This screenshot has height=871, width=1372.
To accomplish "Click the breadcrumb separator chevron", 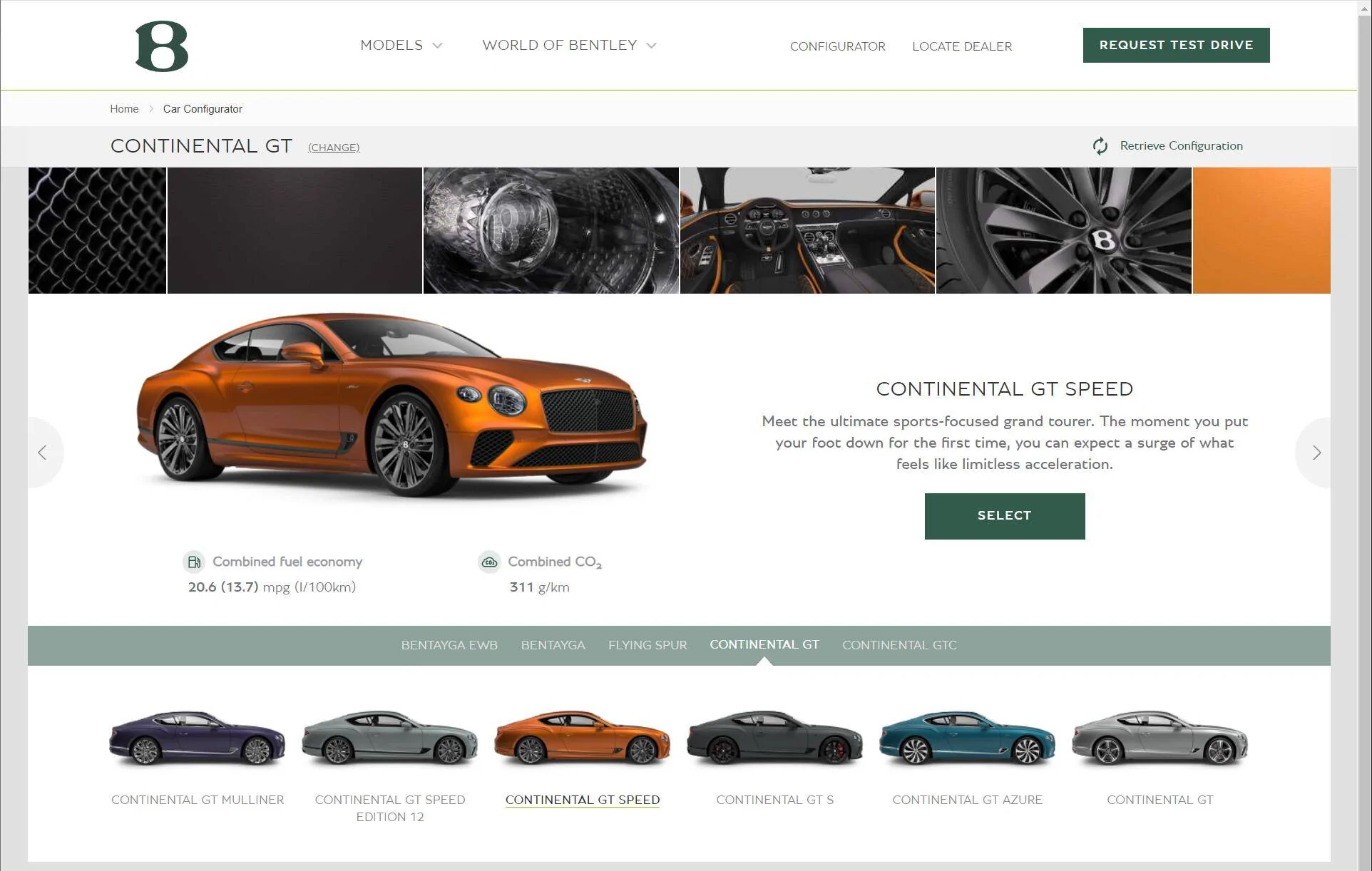I will [151, 109].
